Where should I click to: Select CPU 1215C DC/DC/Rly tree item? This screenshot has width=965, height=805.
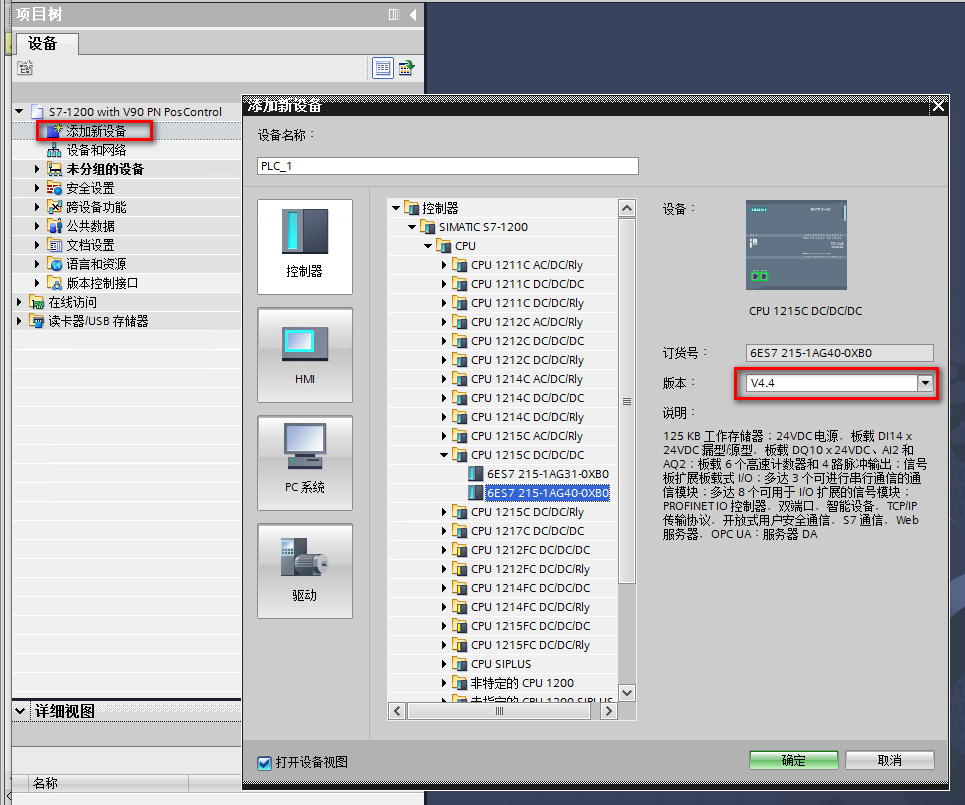tap(527, 512)
